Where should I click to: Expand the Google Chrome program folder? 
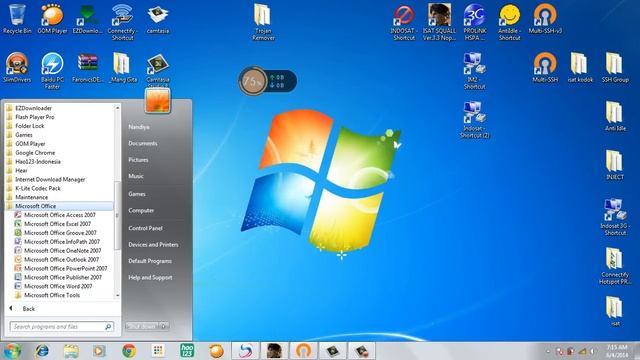point(59,153)
